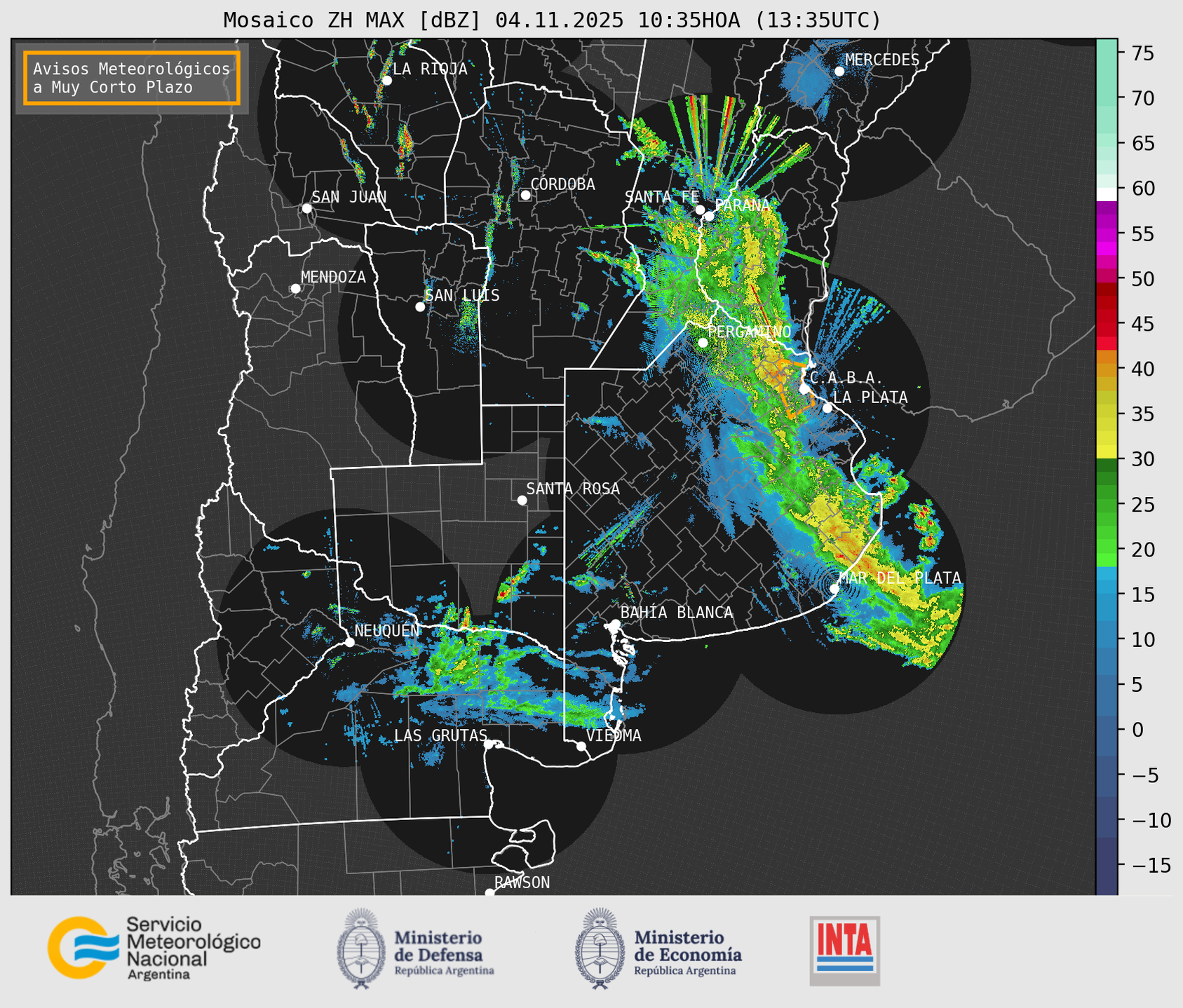
Task: Select the CÓRDOBA city marker
Action: pos(525,195)
